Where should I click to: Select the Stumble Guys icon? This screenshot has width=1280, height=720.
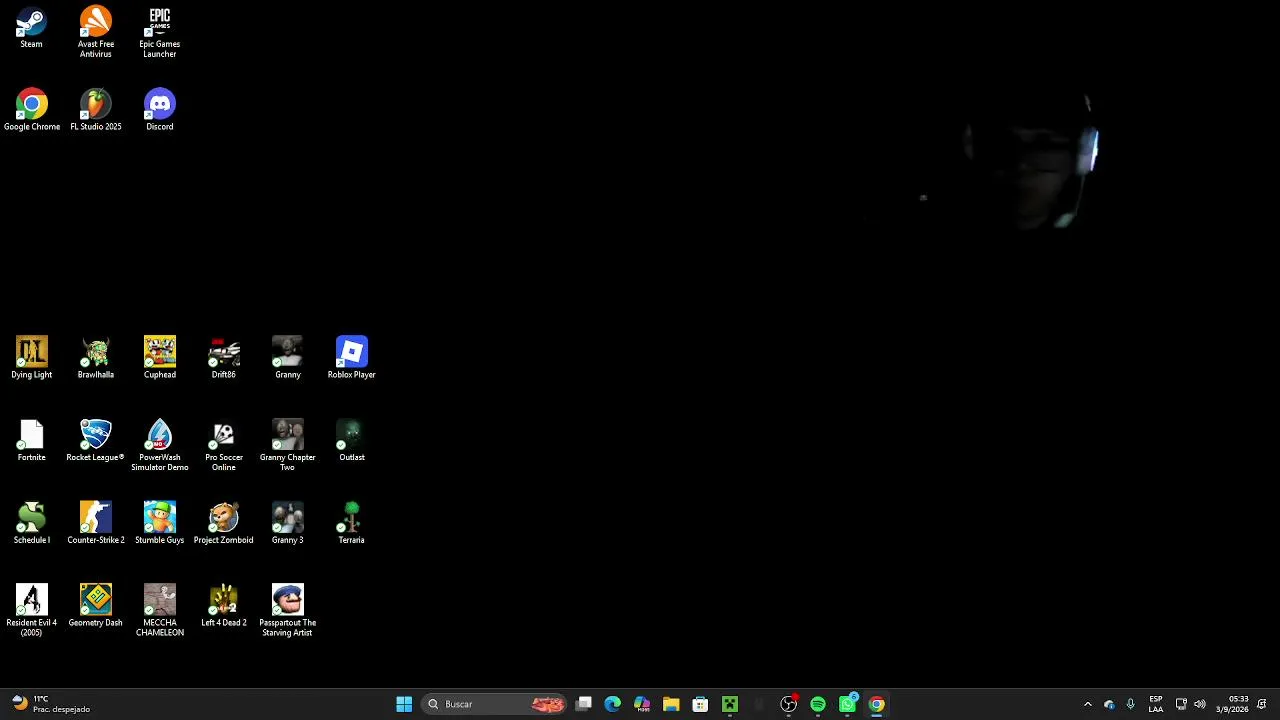pyautogui.click(x=160, y=523)
